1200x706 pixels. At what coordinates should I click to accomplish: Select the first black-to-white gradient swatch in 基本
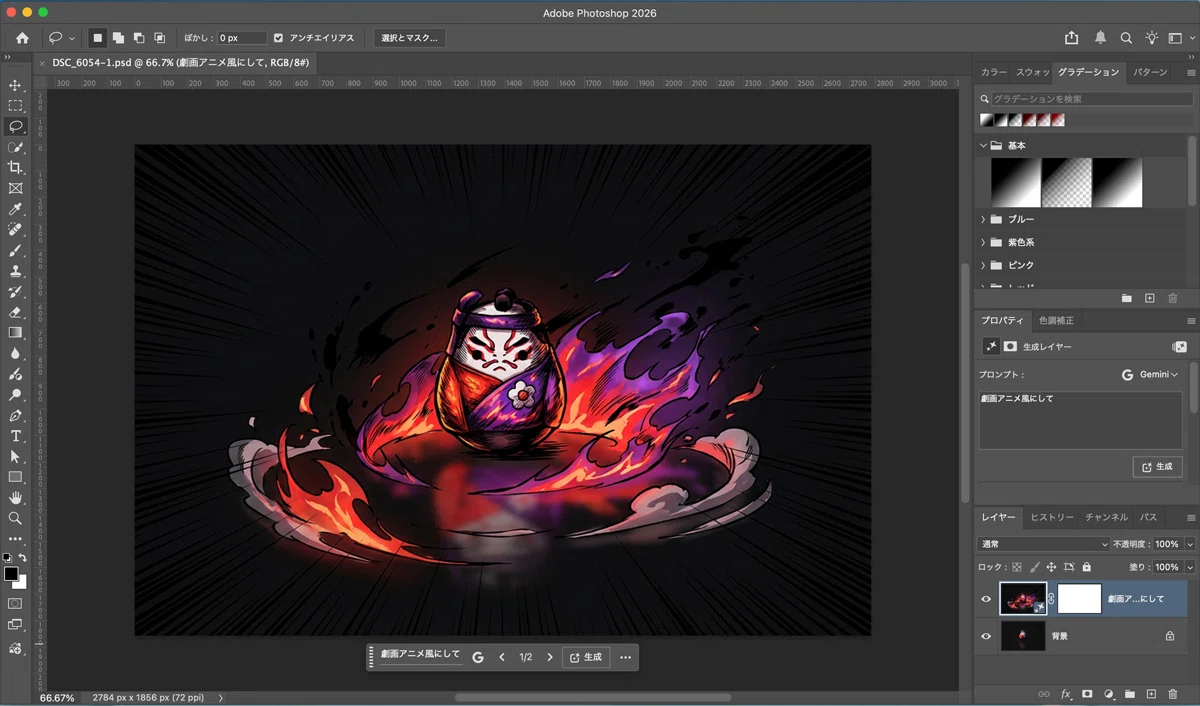[x=1015, y=183]
